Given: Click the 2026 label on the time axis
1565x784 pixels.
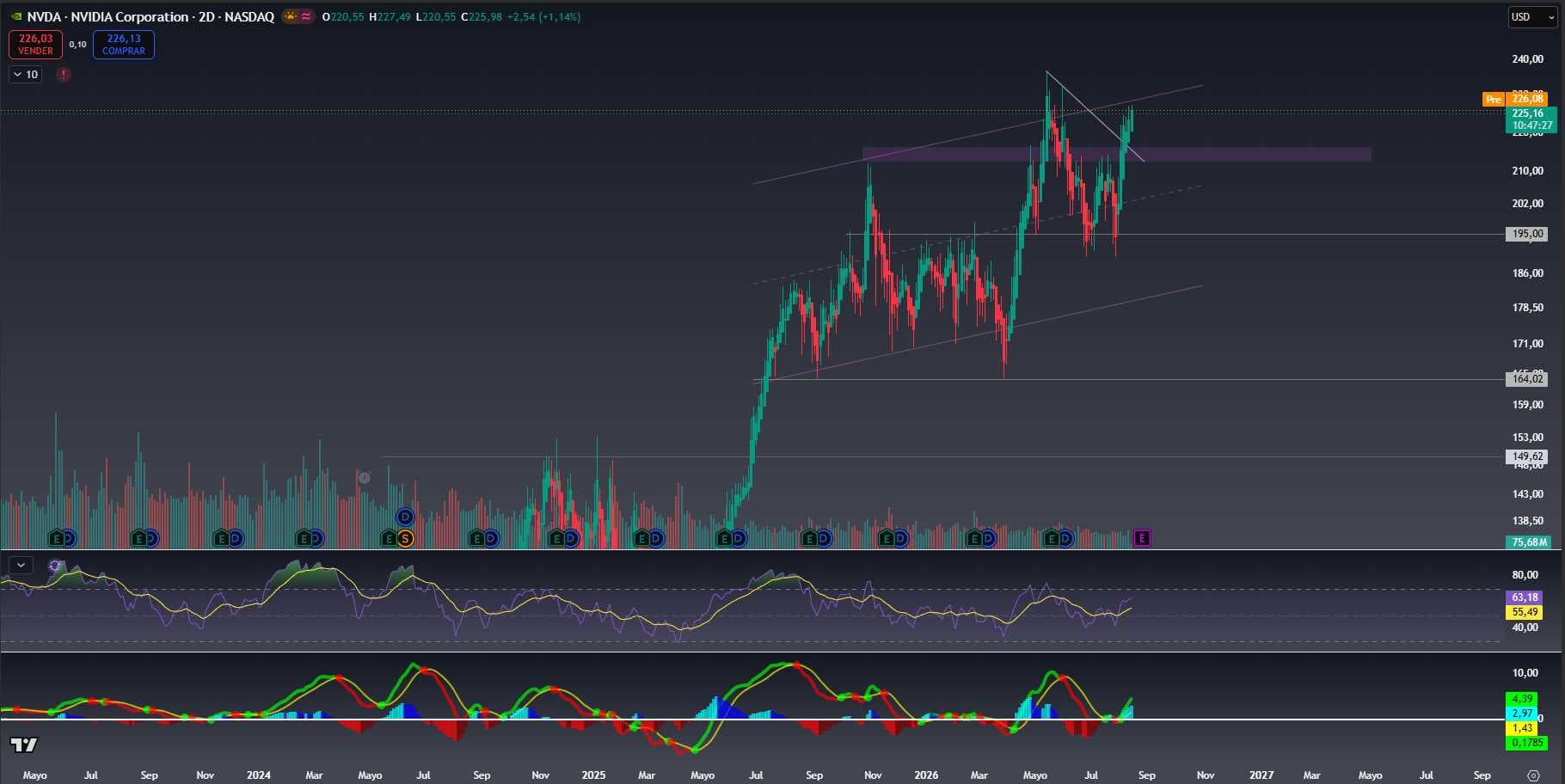Looking at the screenshot, I should tap(926, 775).
